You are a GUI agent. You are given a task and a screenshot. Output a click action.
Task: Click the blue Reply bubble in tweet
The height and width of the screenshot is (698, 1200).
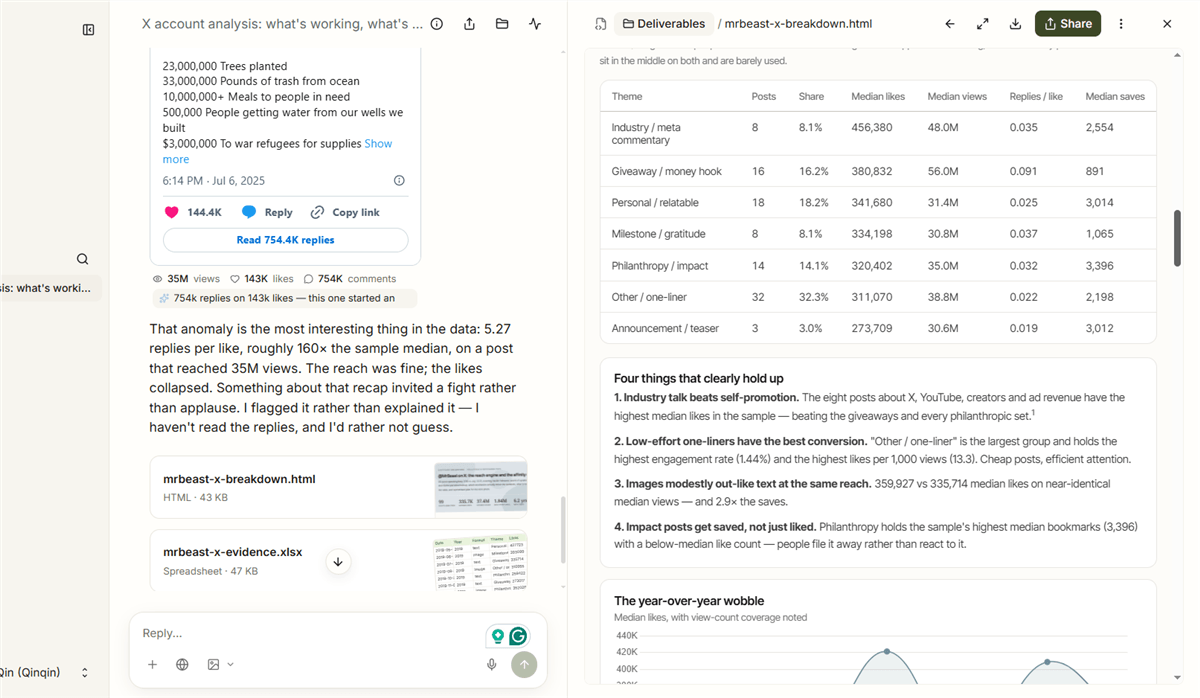pyautogui.click(x=249, y=212)
